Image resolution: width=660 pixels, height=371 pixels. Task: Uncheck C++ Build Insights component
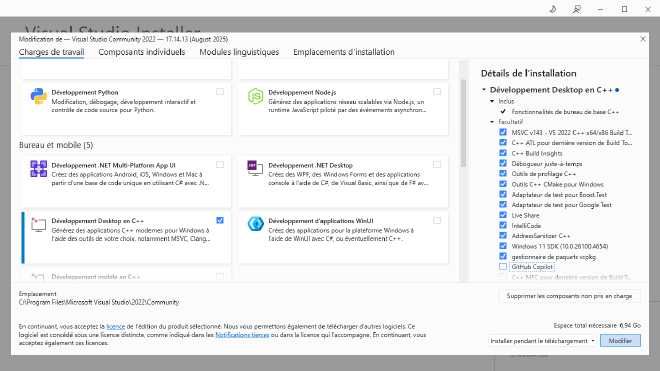pos(503,153)
